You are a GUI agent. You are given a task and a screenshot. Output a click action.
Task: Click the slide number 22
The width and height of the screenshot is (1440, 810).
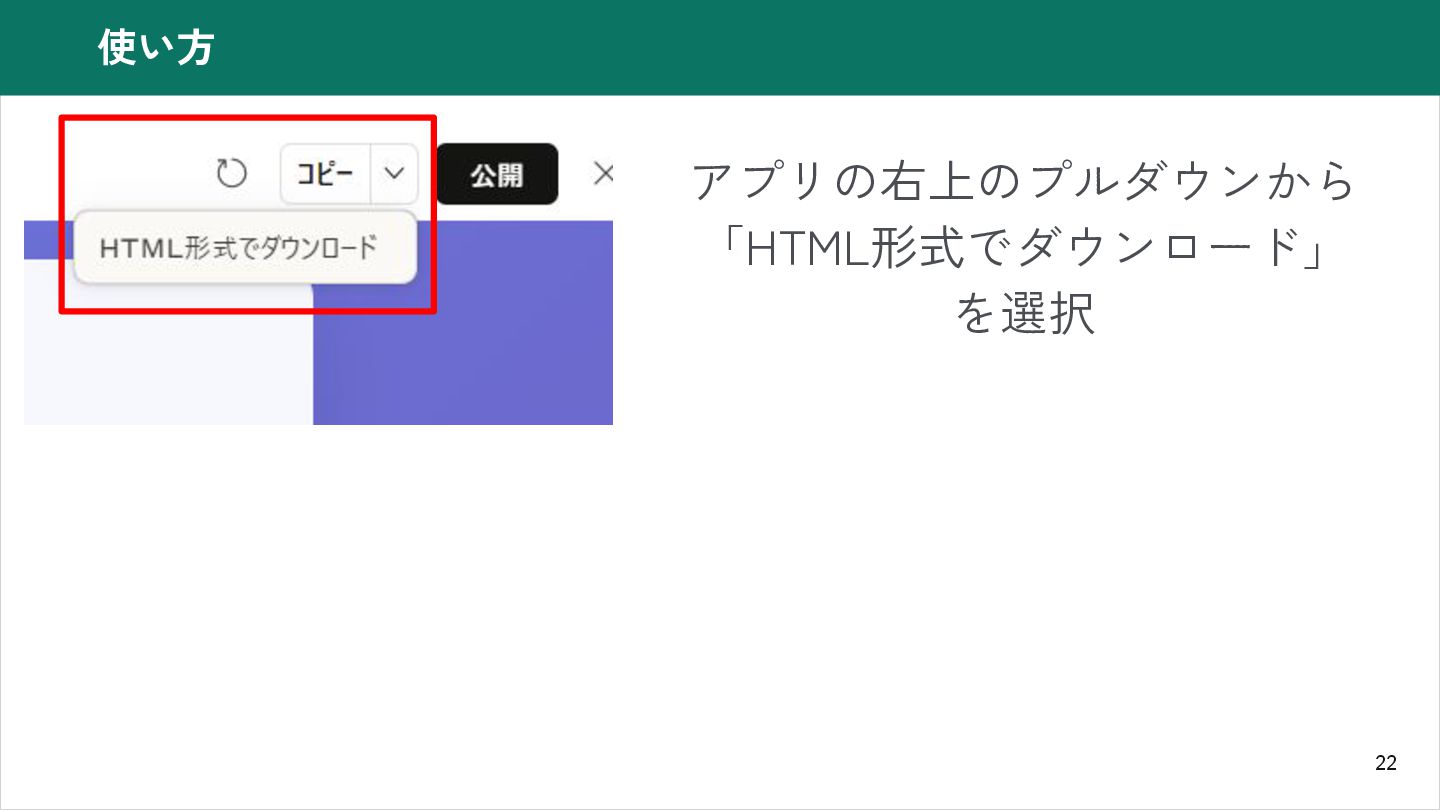tap(1386, 763)
